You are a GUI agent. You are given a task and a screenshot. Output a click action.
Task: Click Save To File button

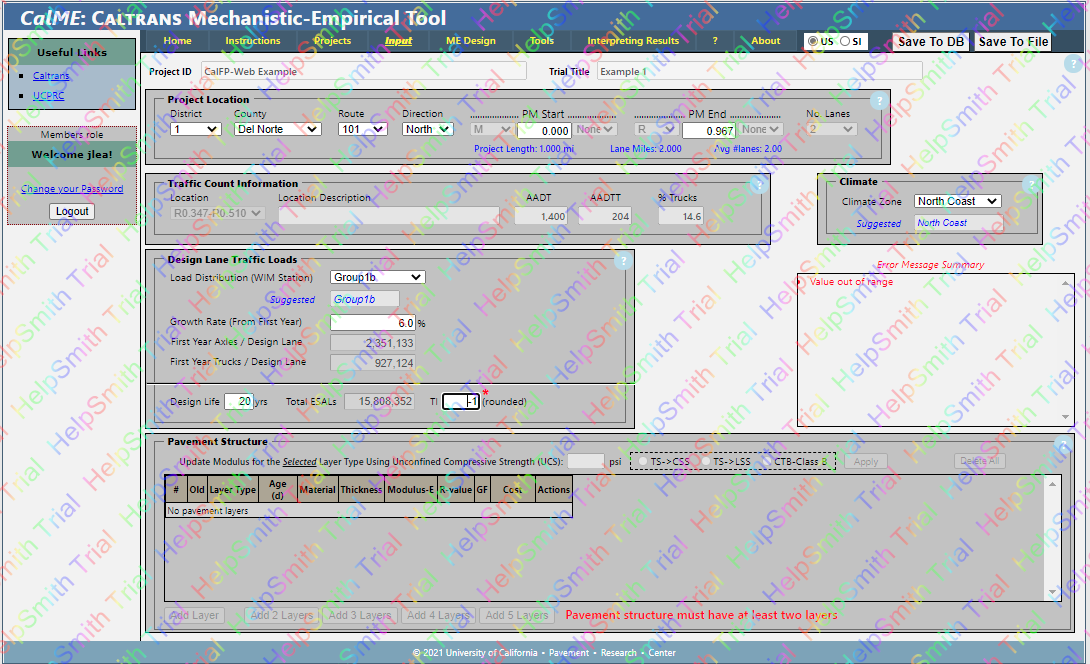(1013, 42)
